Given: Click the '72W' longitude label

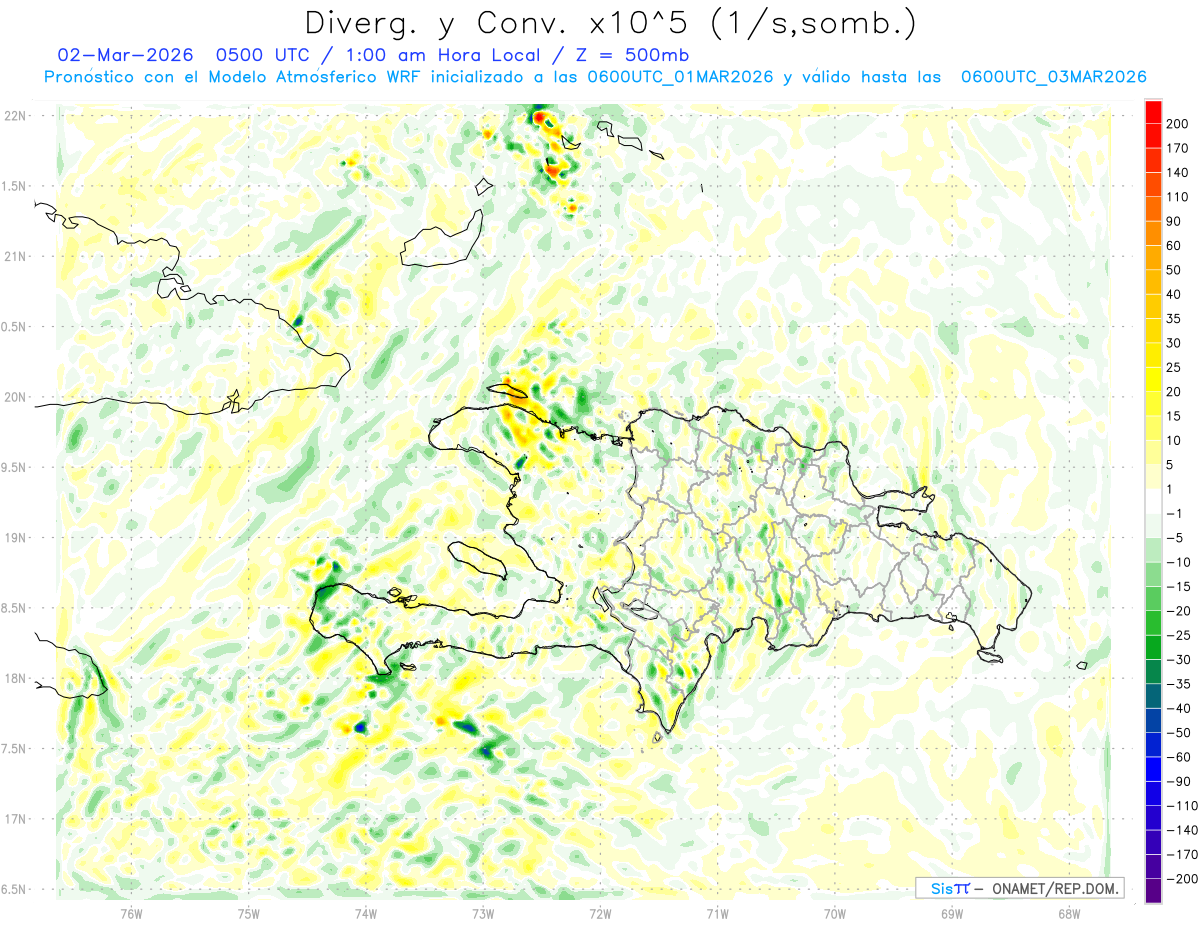Looking at the screenshot, I should [600, 912].
